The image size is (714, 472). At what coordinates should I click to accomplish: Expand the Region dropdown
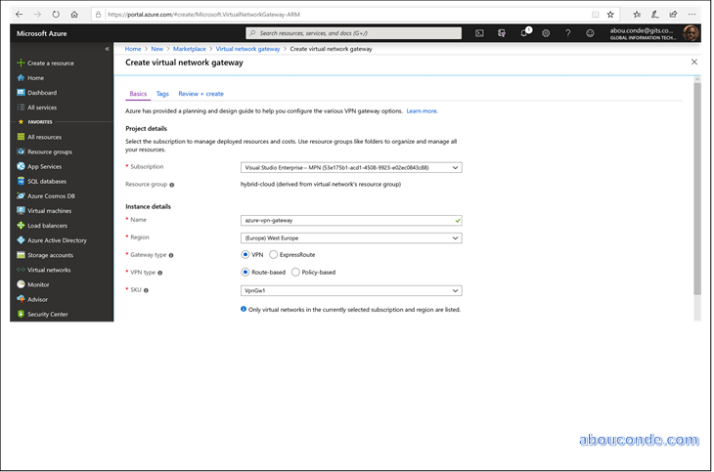[x=351, y=238]
